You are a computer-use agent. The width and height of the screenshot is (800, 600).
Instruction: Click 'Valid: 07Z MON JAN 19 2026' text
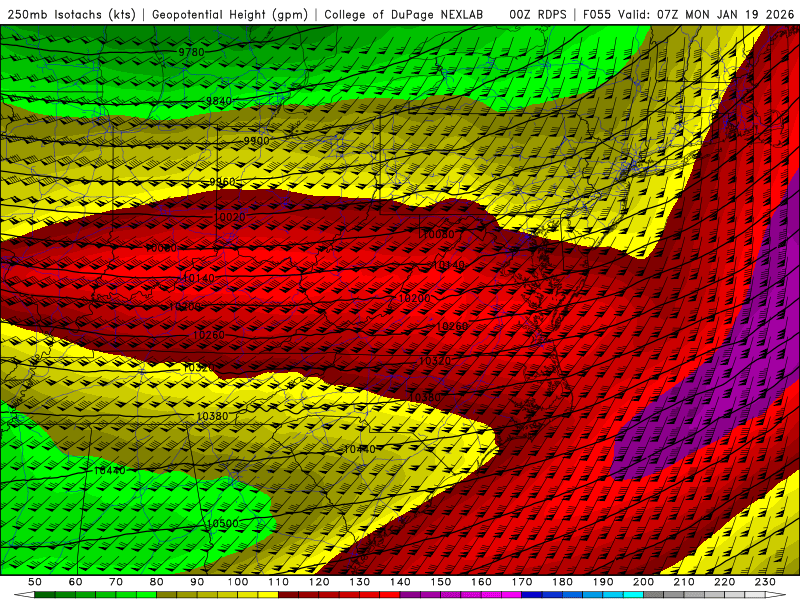(706, 15)
